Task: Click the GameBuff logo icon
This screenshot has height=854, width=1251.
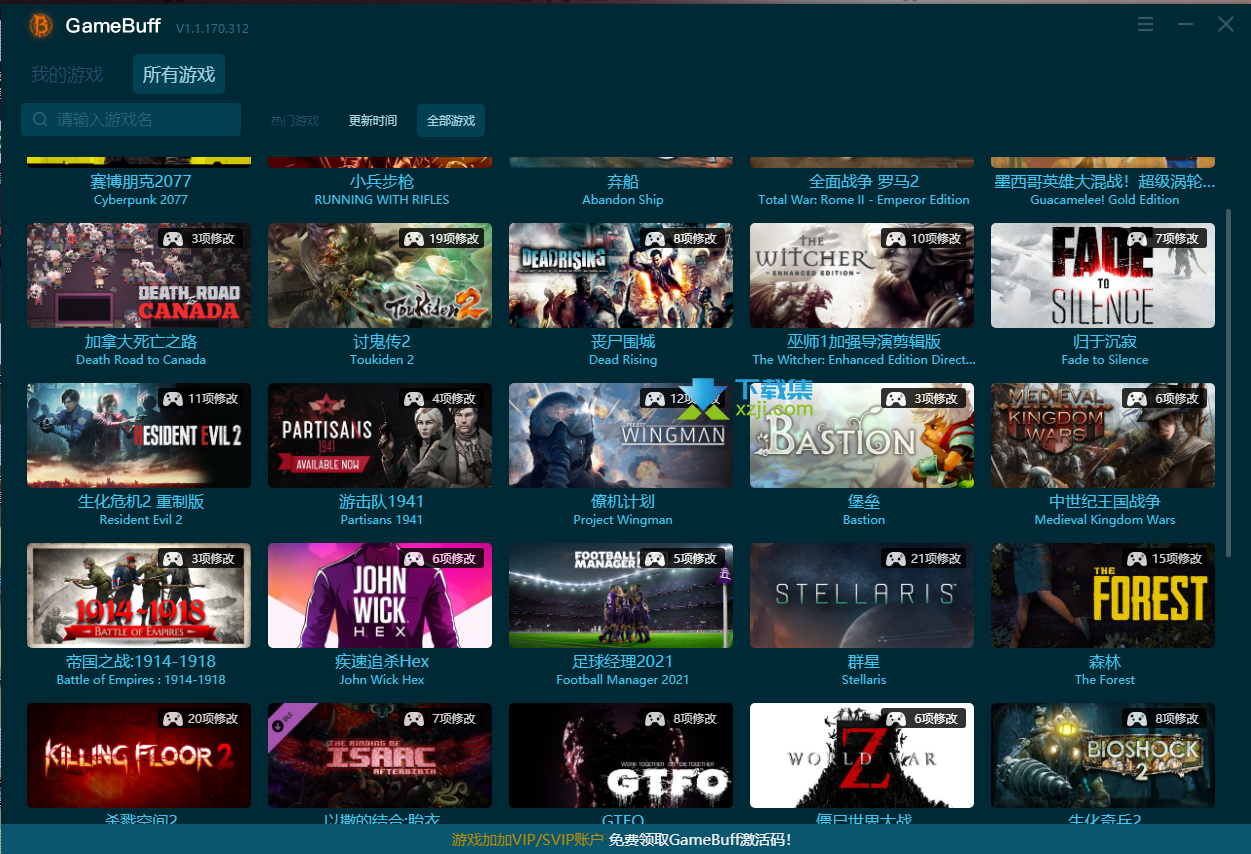Action: point(40,25)
